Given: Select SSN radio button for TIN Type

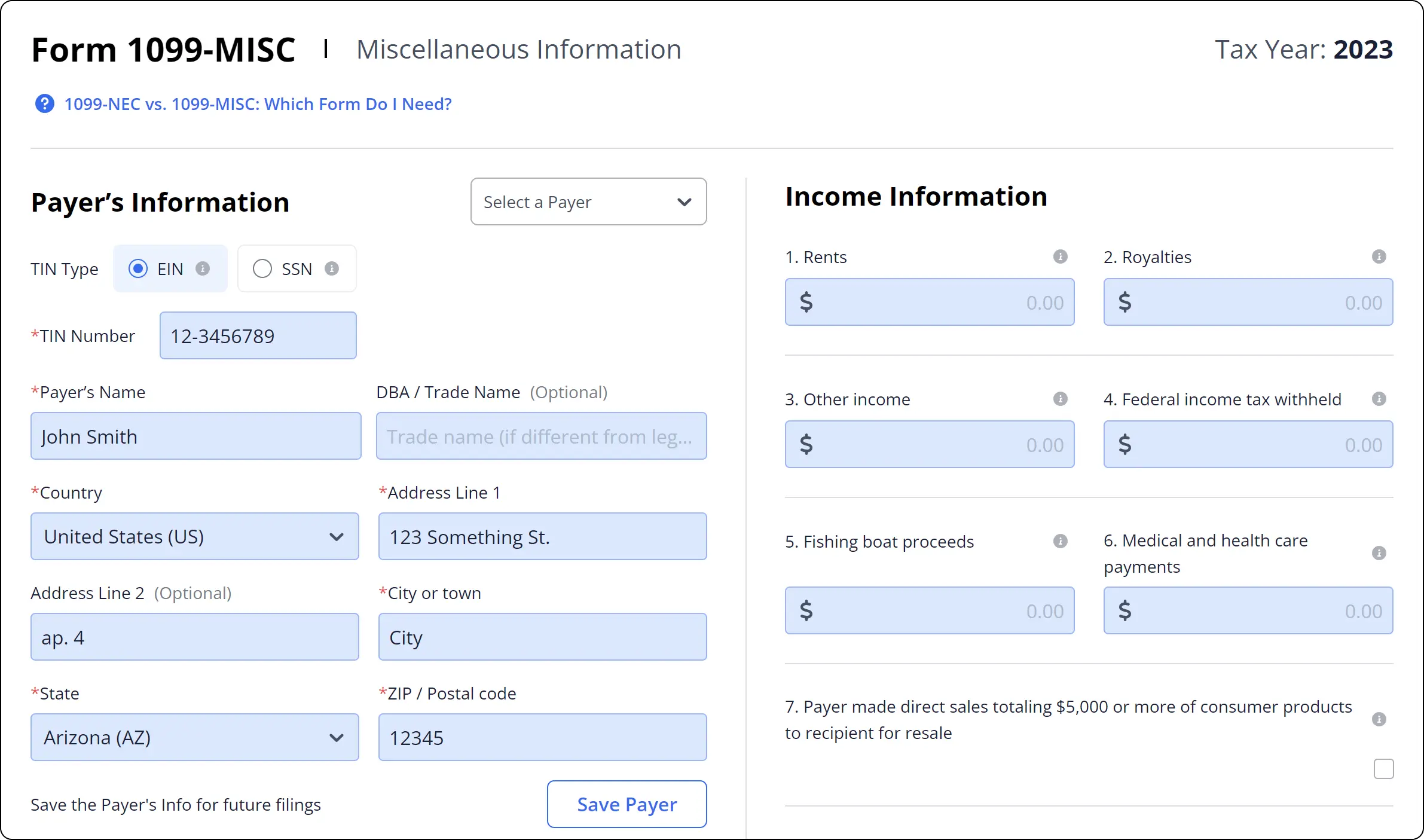Looking at the screenshot, I should [262, 268].
